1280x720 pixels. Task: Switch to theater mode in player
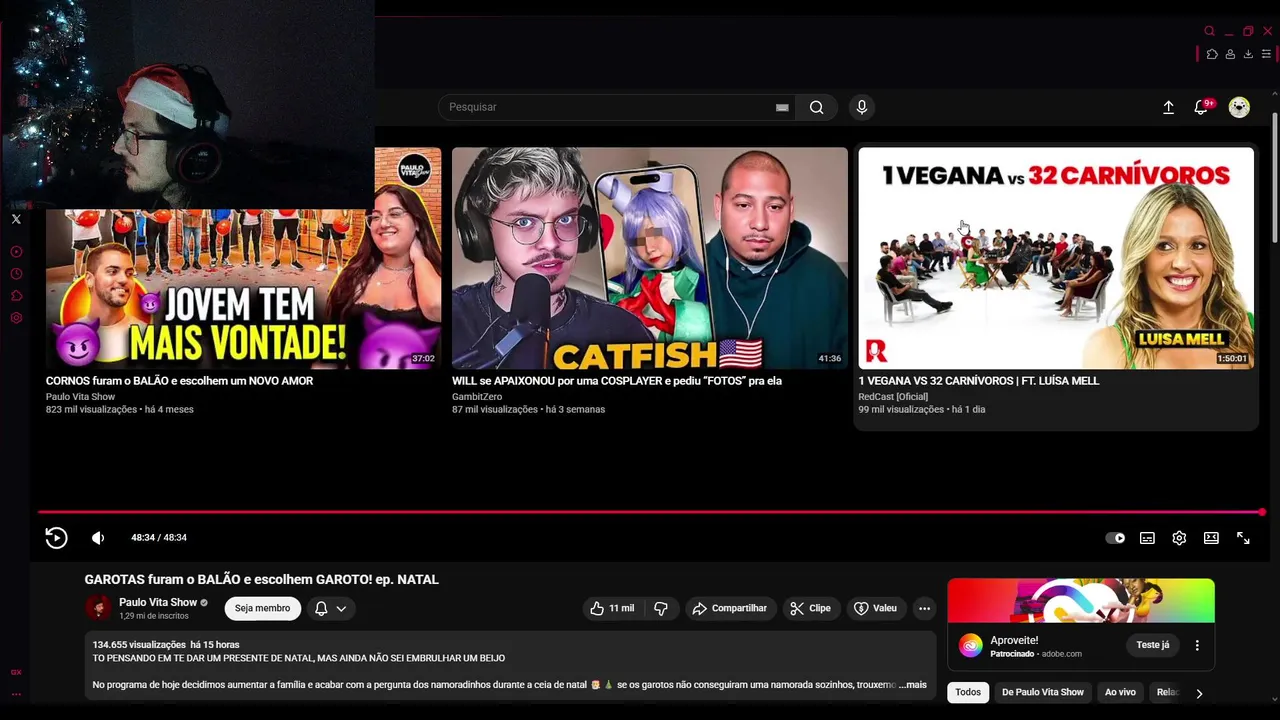pyautogui.click(x=1211, y=538)
